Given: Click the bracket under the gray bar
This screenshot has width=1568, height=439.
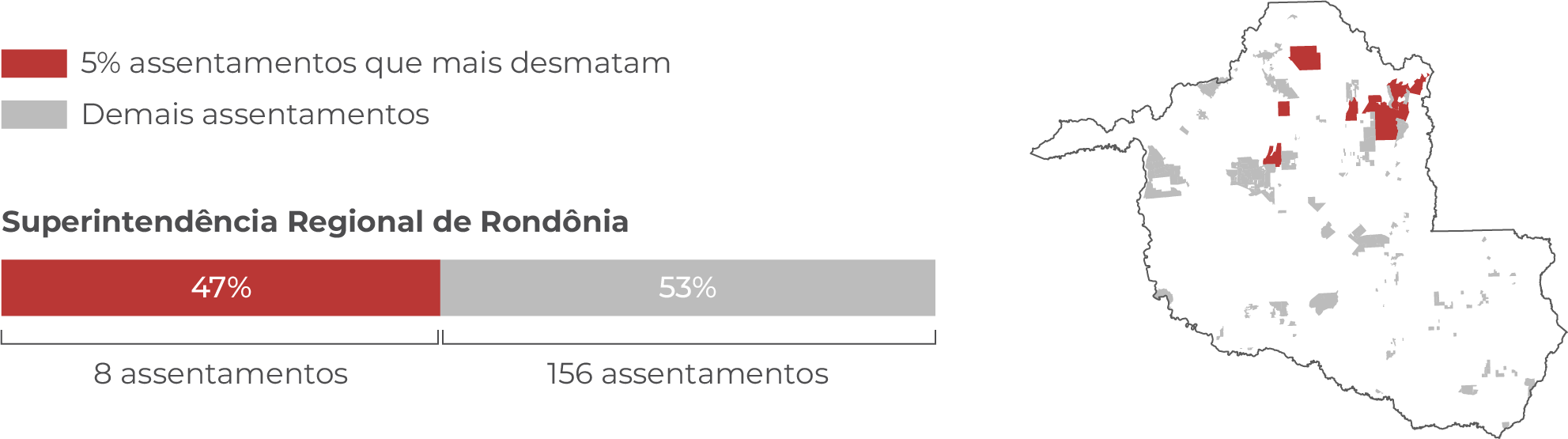Looking at the screenshot, I should pos(689,338).
